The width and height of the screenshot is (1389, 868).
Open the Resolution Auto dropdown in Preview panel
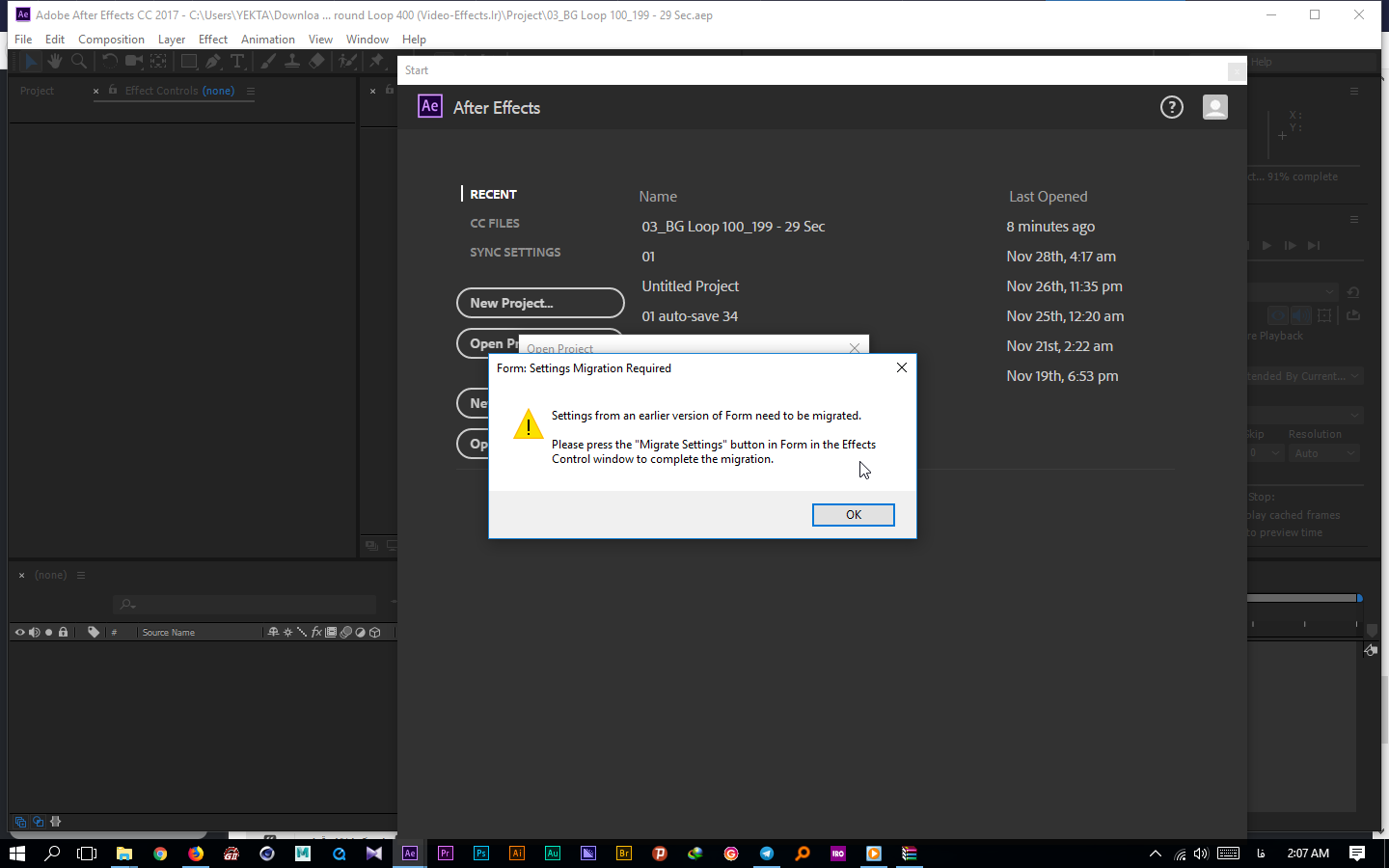pyautogui.click(x=1323, y=453)
